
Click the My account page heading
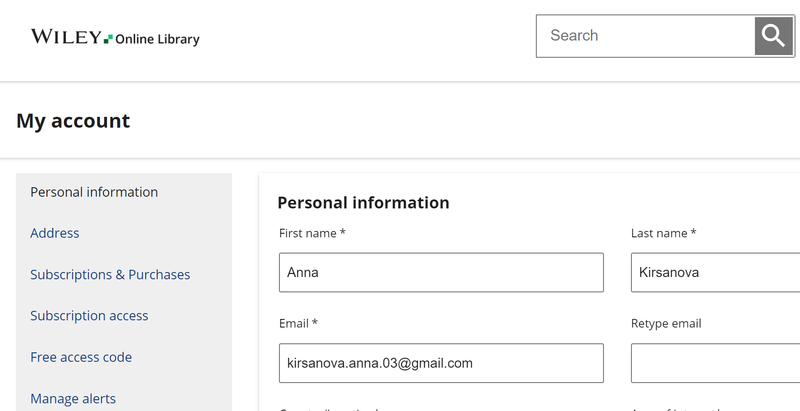[x=73, y=121]
